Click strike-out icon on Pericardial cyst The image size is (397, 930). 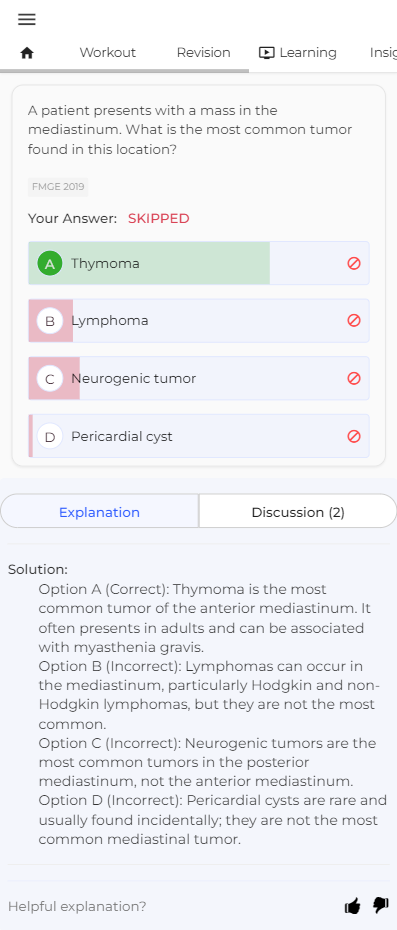coord(354,436)
